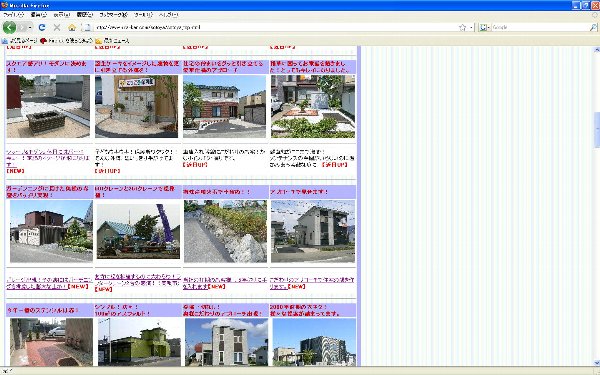The width and height of the screenshot is (600, 375).
Task: Open the first bookmark on the bookmarks toolbar
Action: (19, 41)
